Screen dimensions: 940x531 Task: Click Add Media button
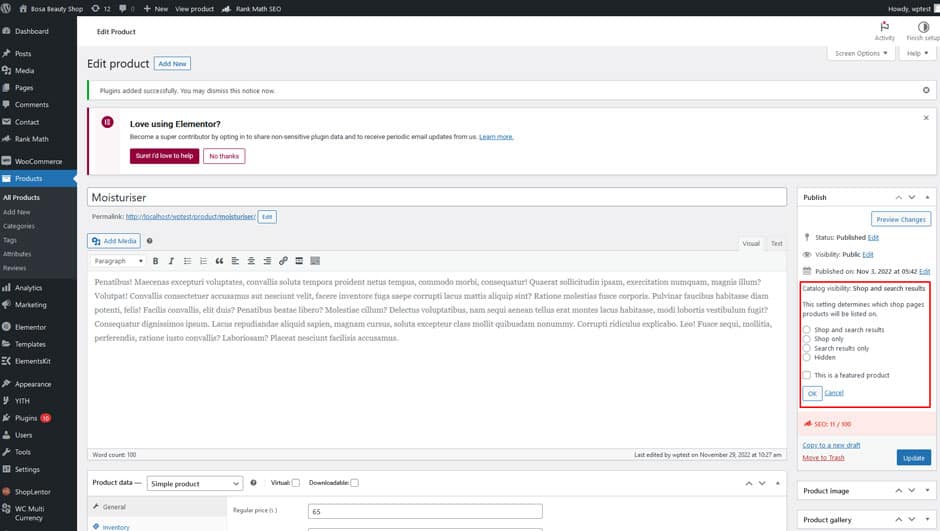114,241
